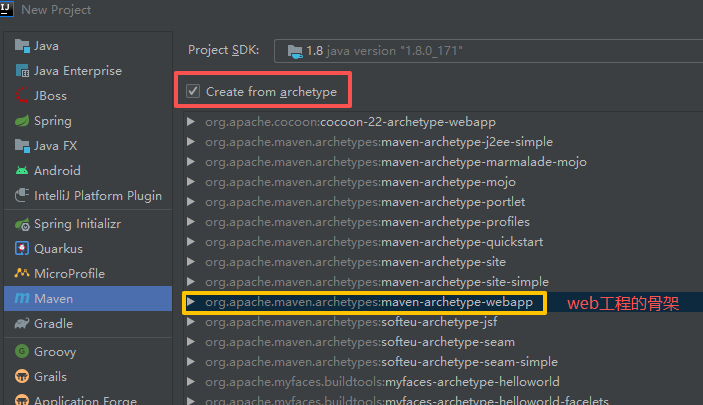
Task: Expand the maven-archetype-portlet node
Action: (x=191, y=202)
